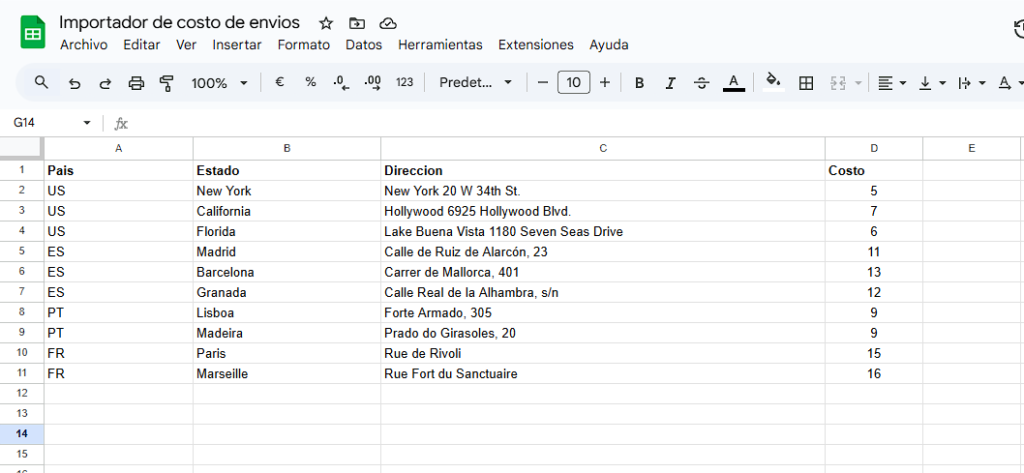Decrease font size with minus button
1024x473 pixels.
(543, 83)
